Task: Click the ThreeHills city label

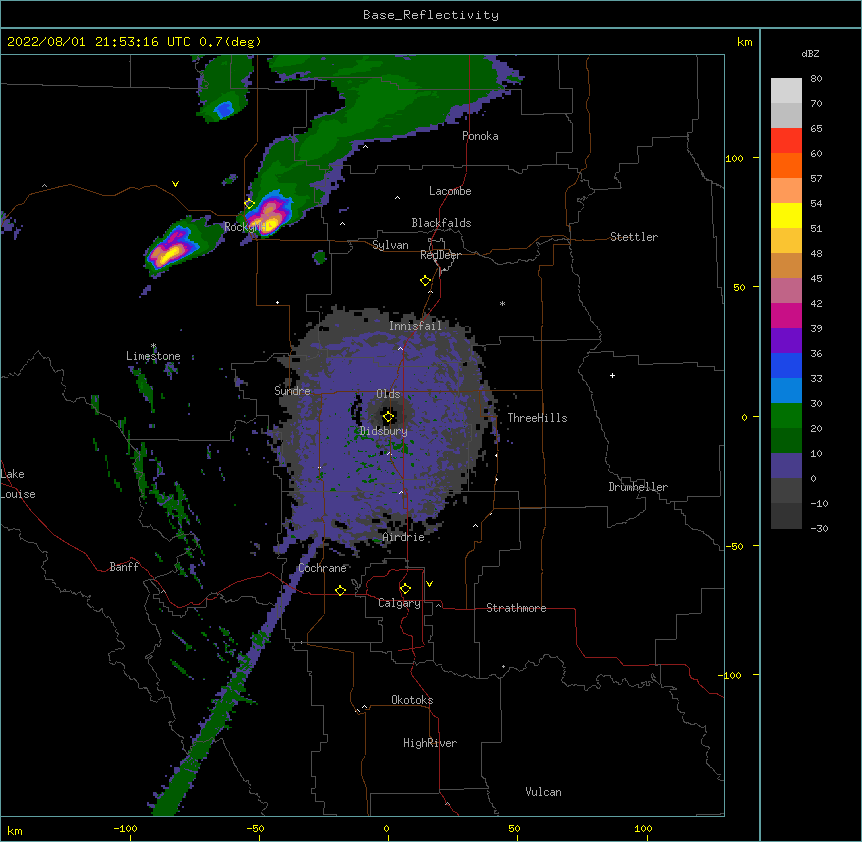Action: pyautogui.click(x=537, y=418)
